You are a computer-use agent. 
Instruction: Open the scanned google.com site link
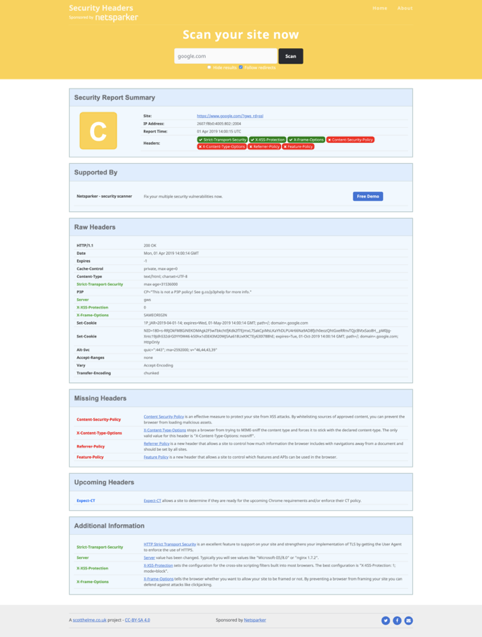pyautogui.click(x=230, y=116)
